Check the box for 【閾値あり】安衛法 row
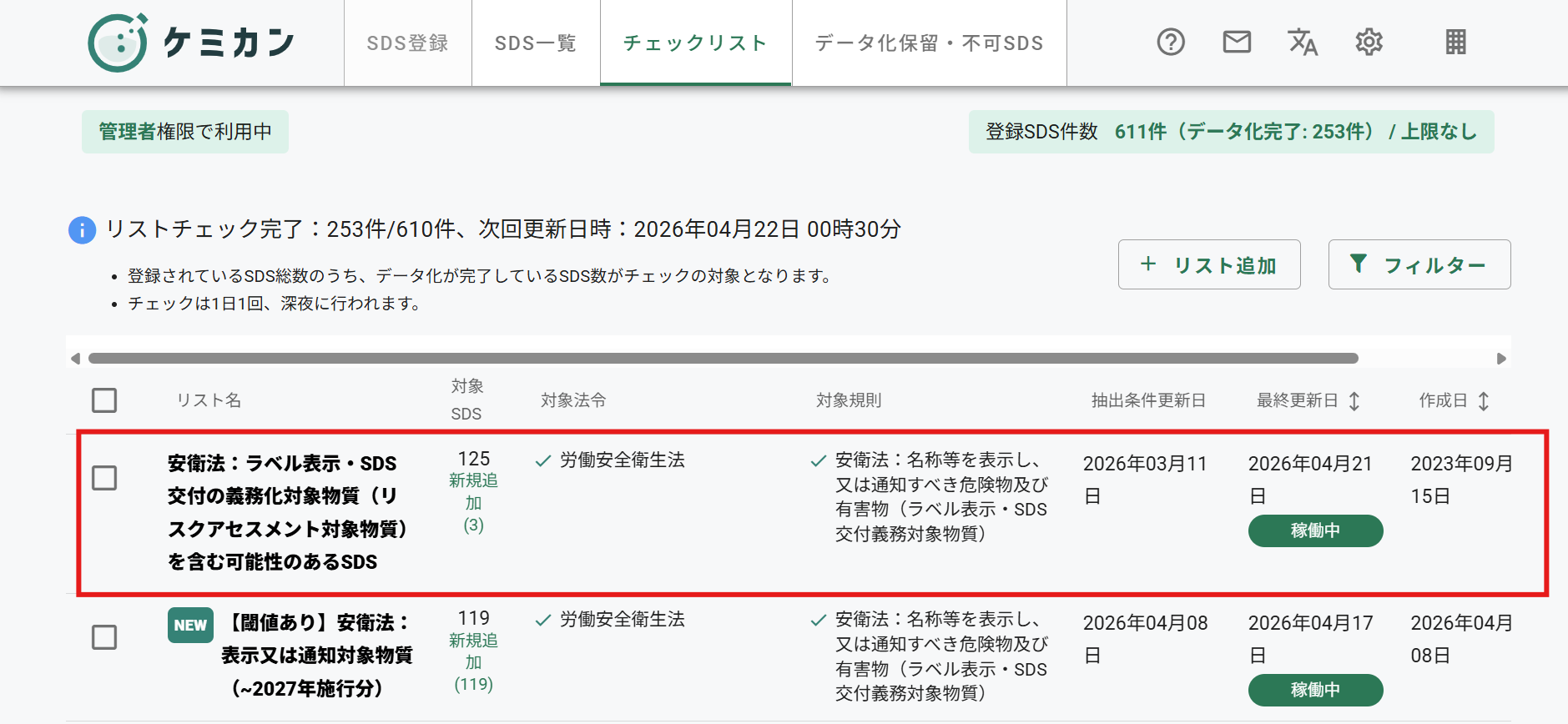This screenshot has height=724, width=1568. (x=104, y=637)
